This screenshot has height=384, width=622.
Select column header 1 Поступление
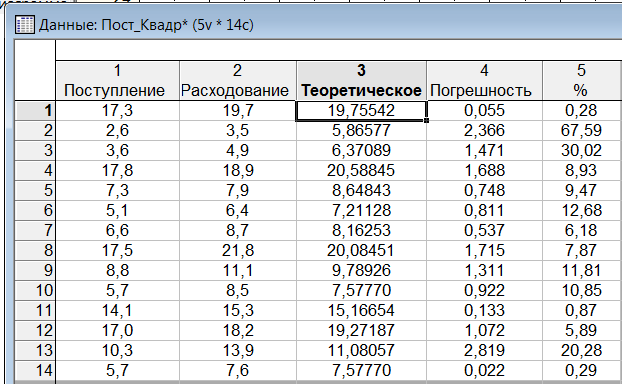(117, 81)
